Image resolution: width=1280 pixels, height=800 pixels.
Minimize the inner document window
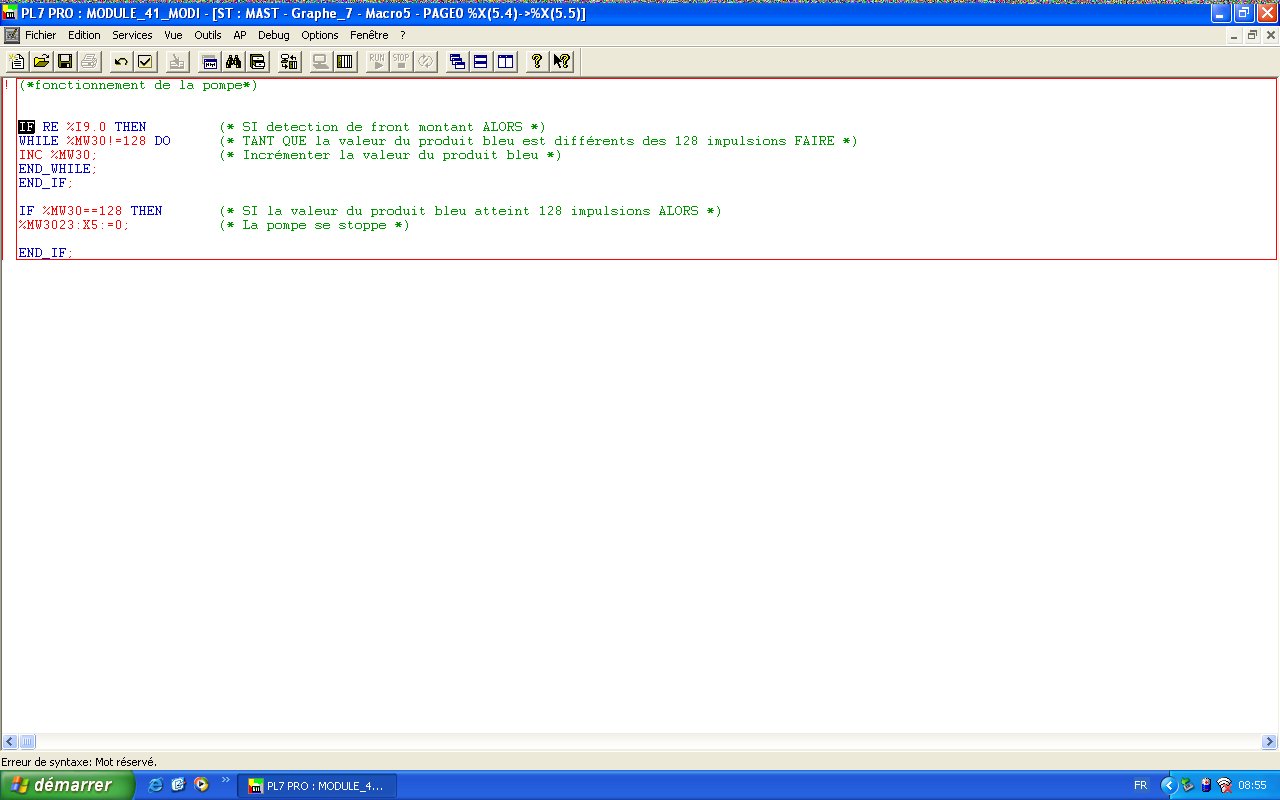[1233, 35]
